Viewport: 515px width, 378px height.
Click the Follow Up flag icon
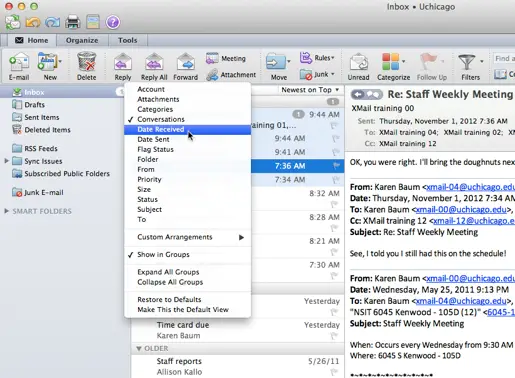pyautogui.click(x=429, y=61)
